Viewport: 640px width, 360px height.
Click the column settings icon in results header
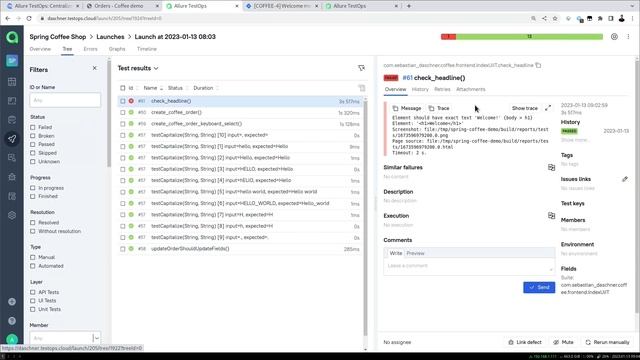362,88
